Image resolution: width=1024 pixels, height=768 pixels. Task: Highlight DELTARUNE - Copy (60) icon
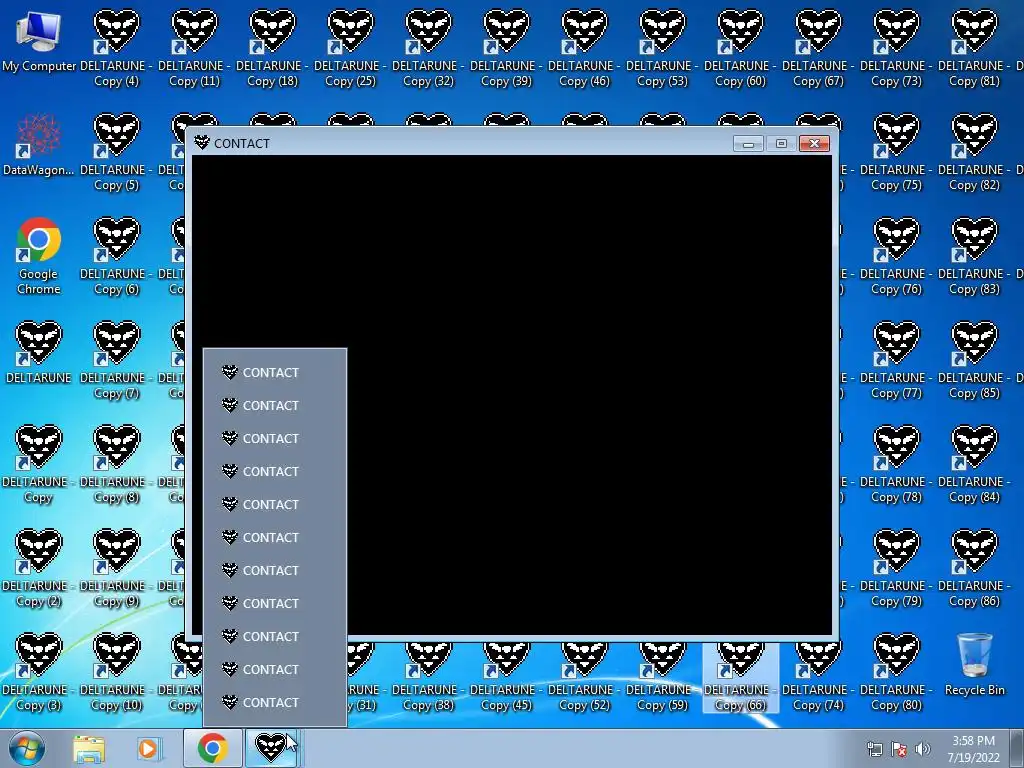click(x=740, y=48)
